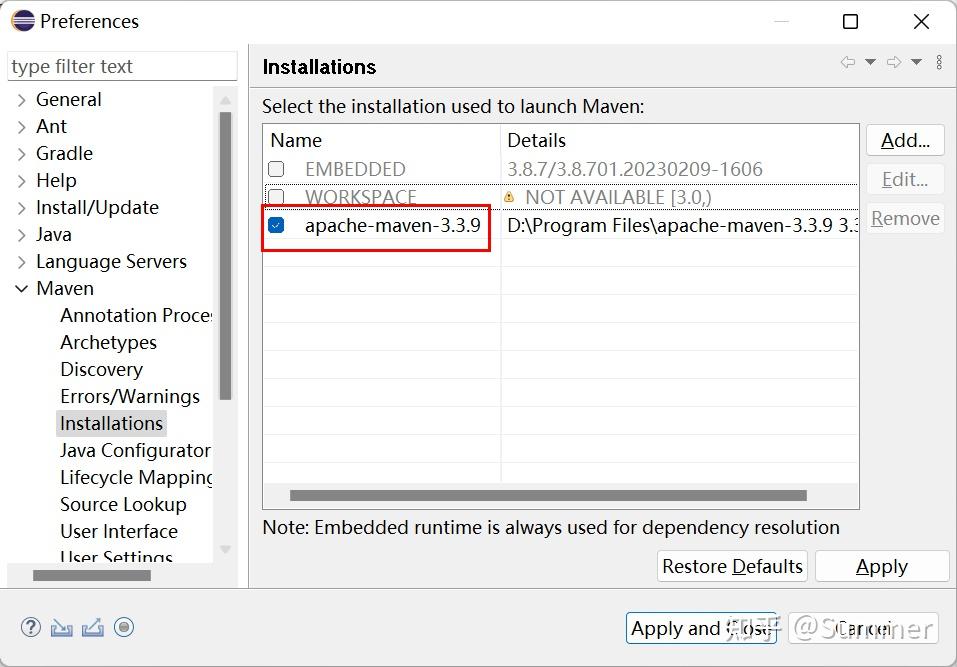This screenshot has height=667, width=957.
Task: Click the Remove button
Action: click(x=905, y=218)
